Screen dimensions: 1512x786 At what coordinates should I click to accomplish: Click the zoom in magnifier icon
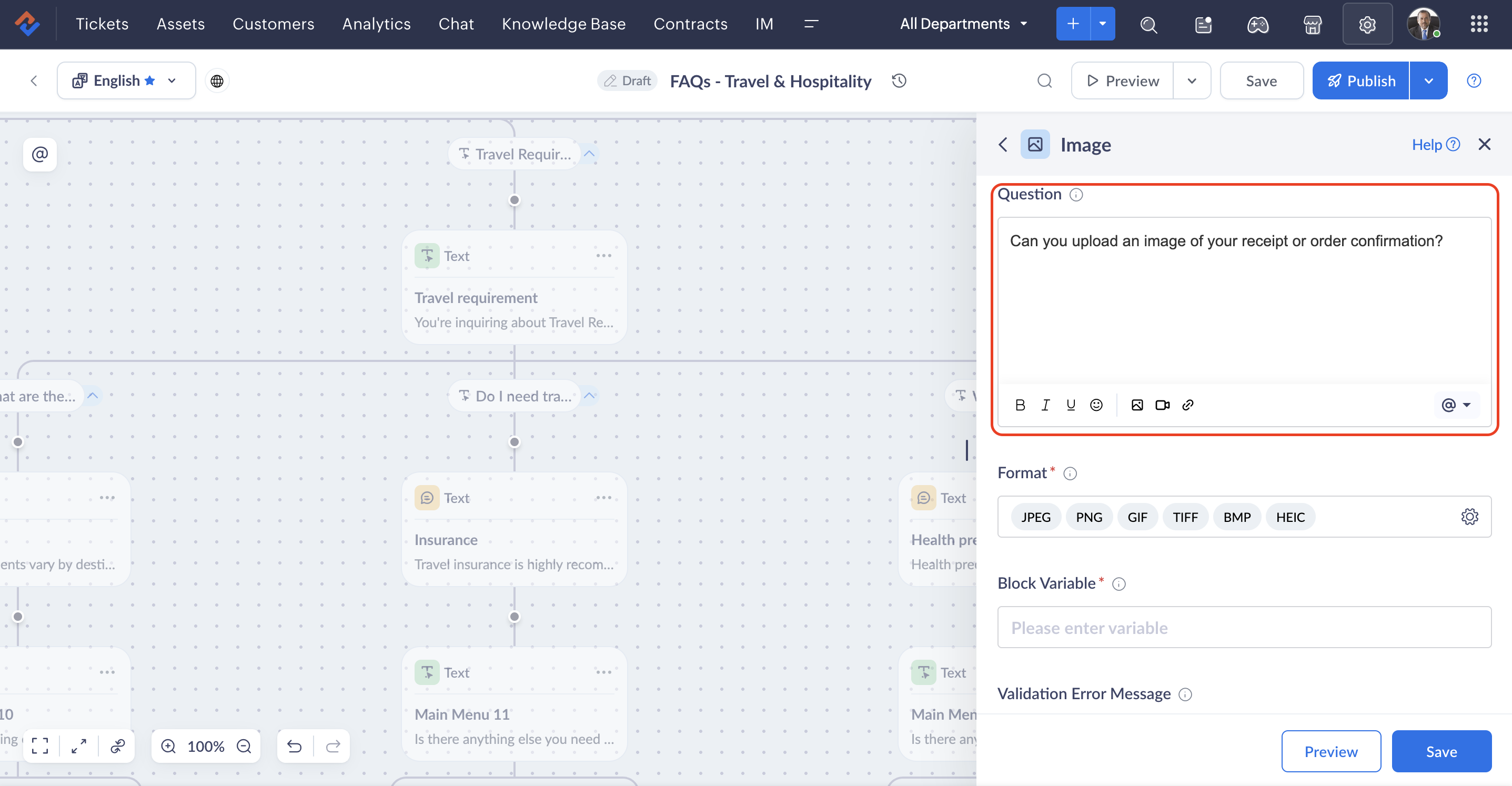(168, 746)
